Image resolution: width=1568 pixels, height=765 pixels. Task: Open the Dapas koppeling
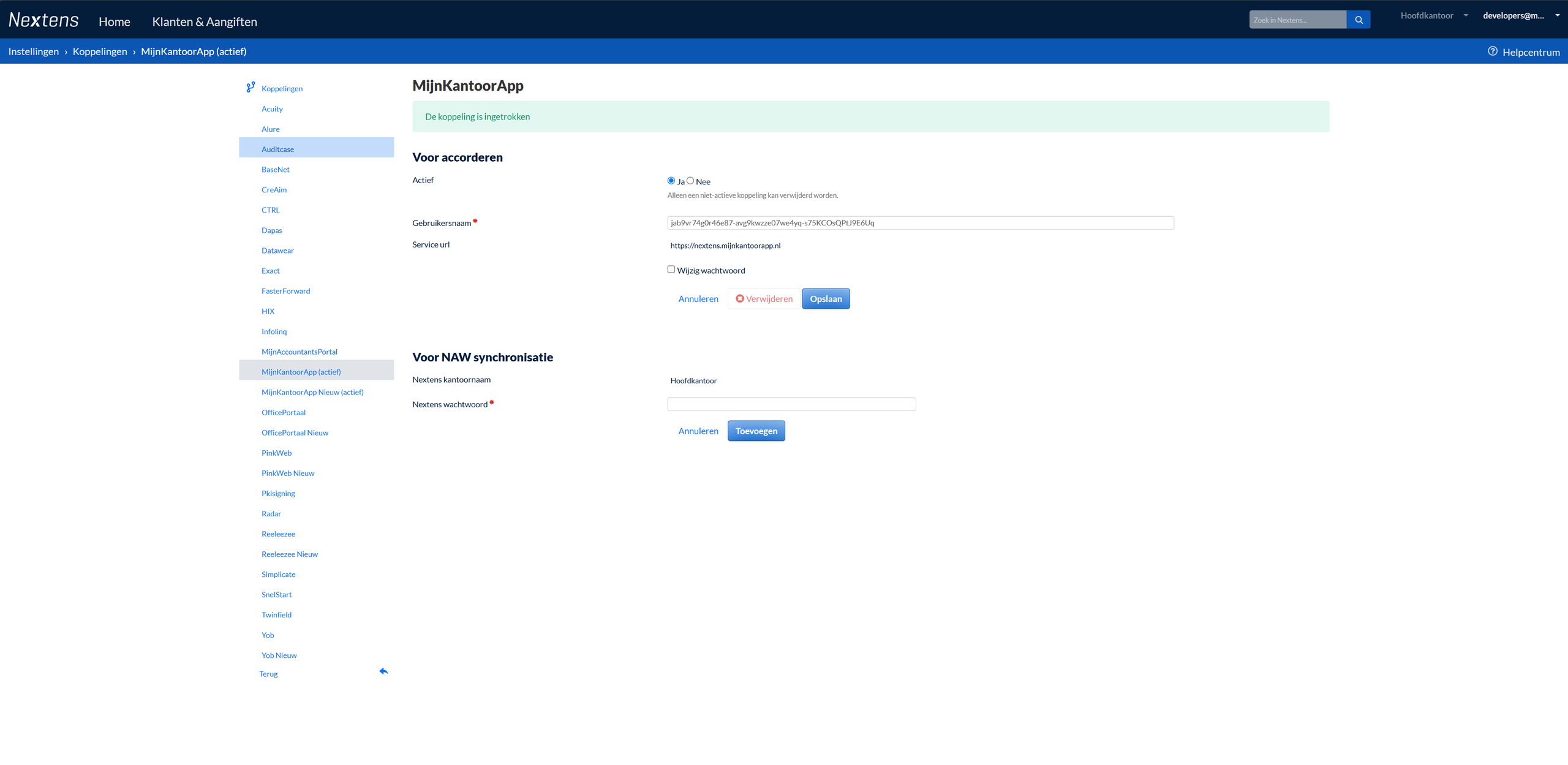[x=272, y=230]
